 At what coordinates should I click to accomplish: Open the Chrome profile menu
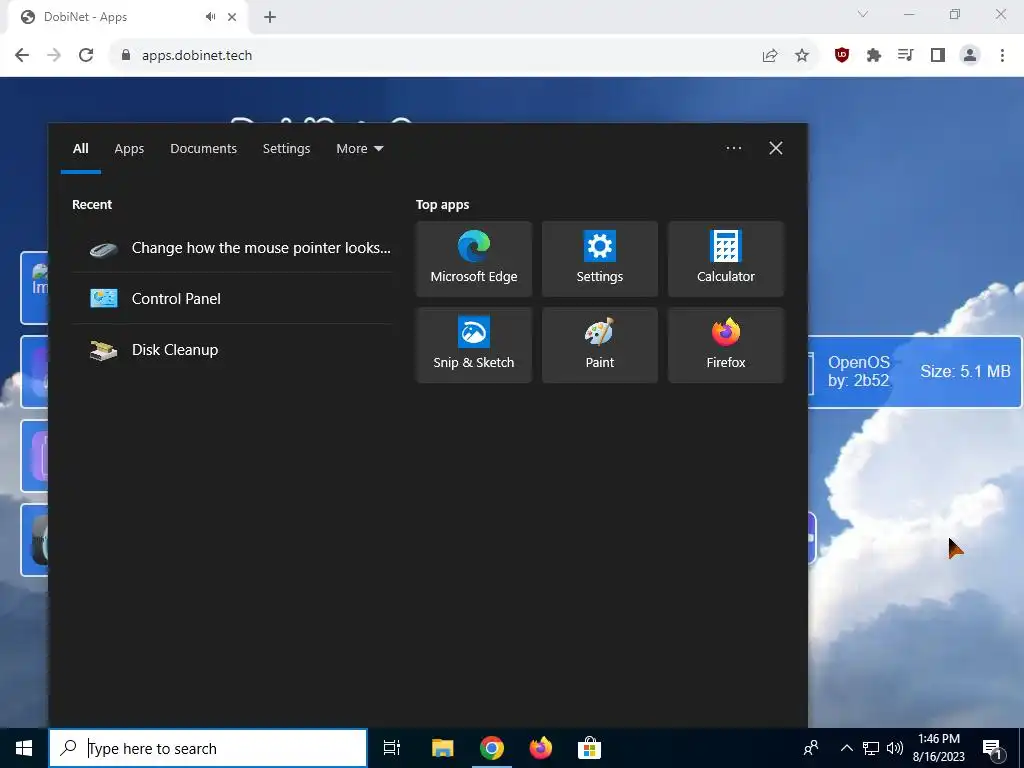pyautogui.click(x=970, y=56)
